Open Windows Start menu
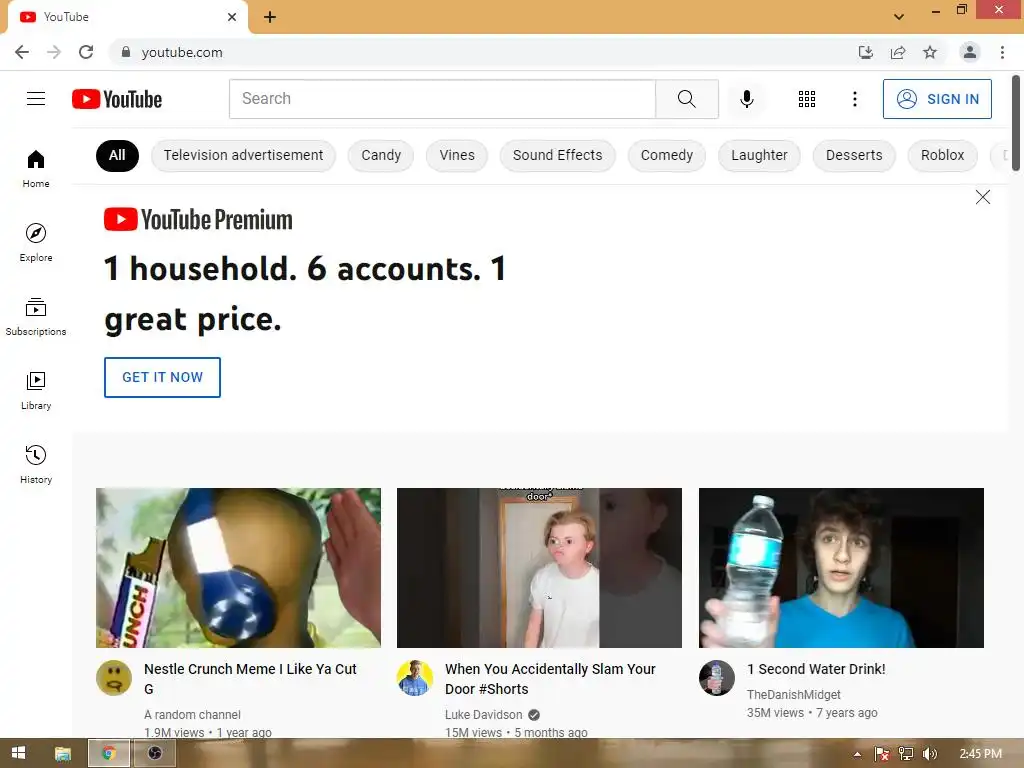 click(x=18, y=753)
